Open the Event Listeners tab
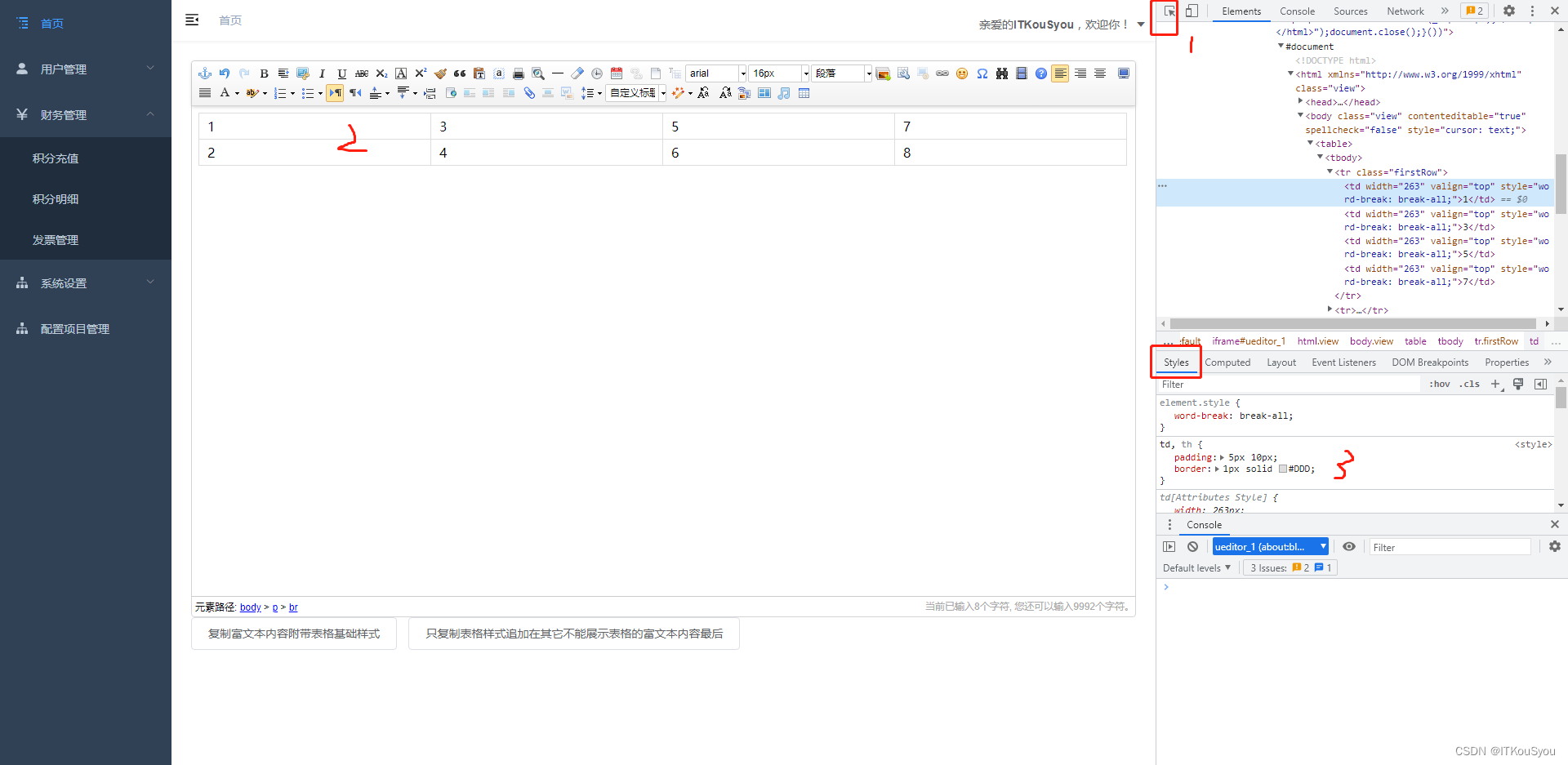Viewport: 1568px width, 765px height. click(1343, 362)
